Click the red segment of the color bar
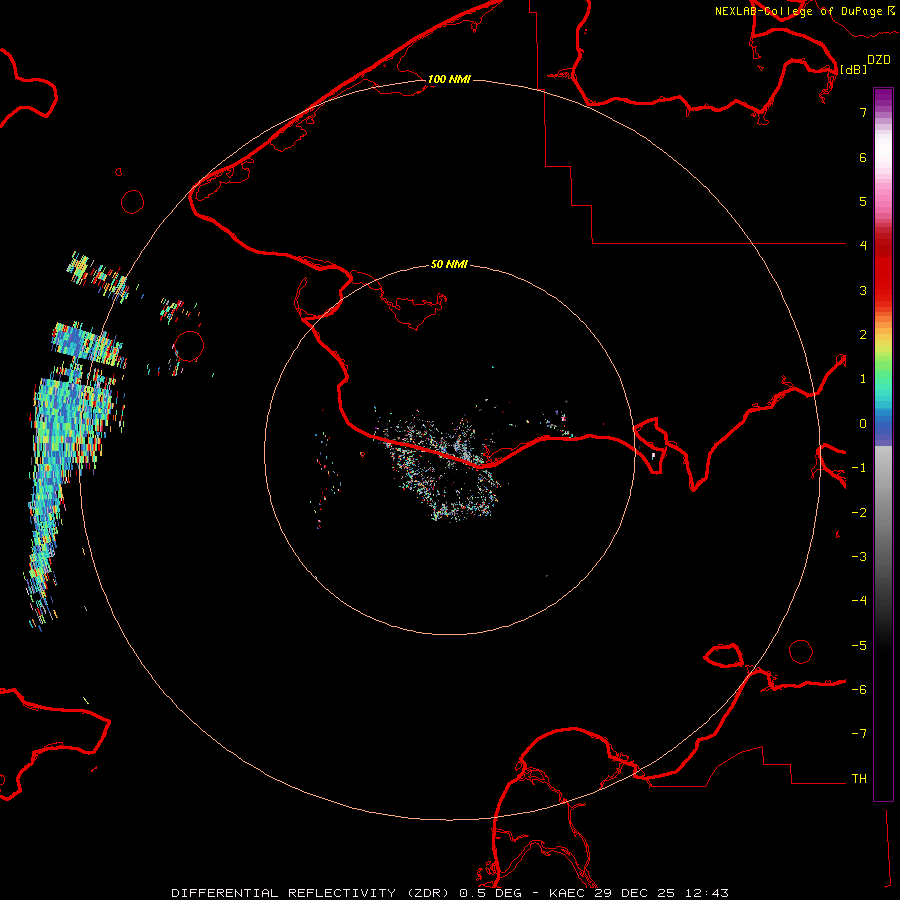 point(883,268)
